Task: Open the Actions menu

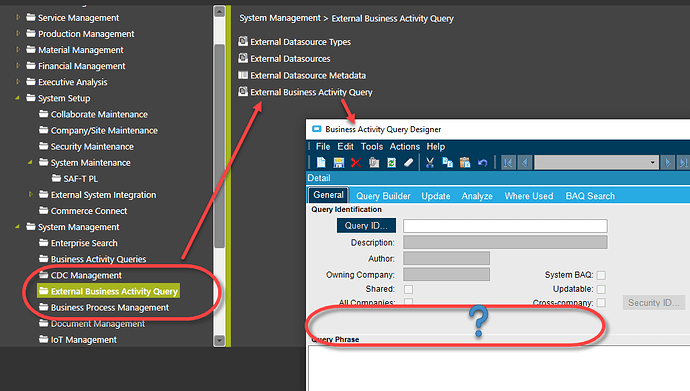Action: (404, 146)
